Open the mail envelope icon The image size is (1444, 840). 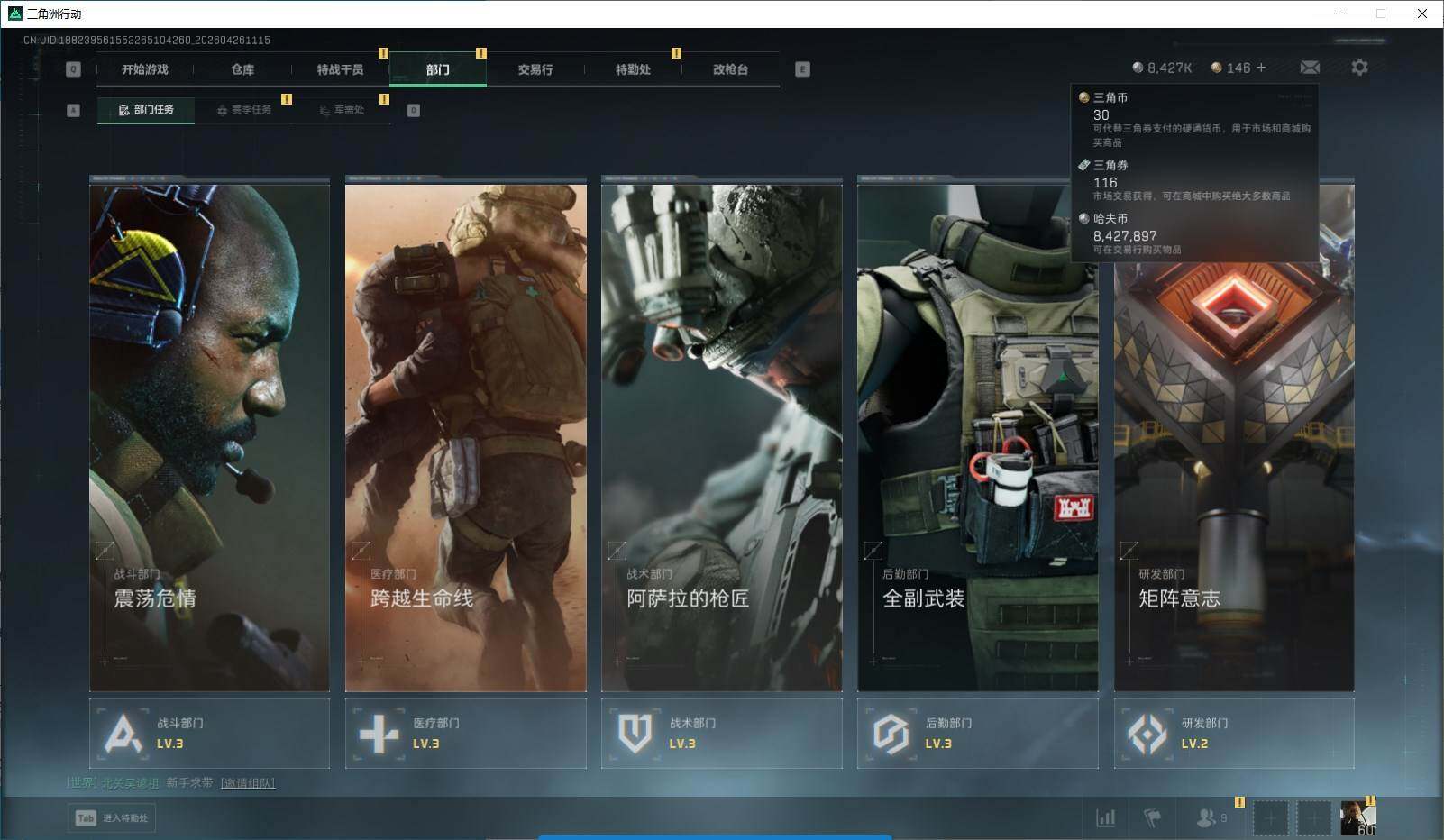[x=1310, y=68]
